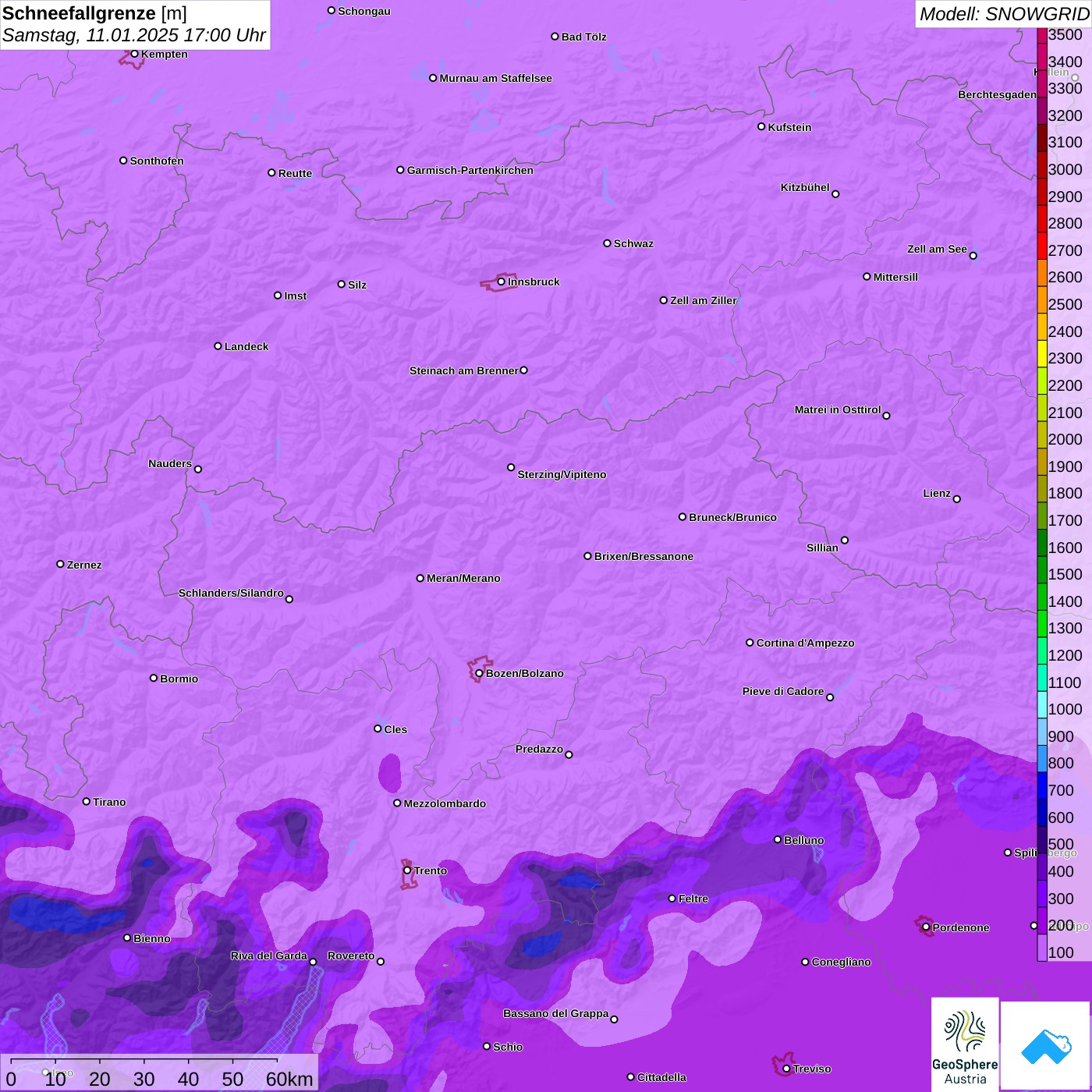Click the 'Rovereto' label
This screenshot has height=1092, width=1092.
[351, 955]
